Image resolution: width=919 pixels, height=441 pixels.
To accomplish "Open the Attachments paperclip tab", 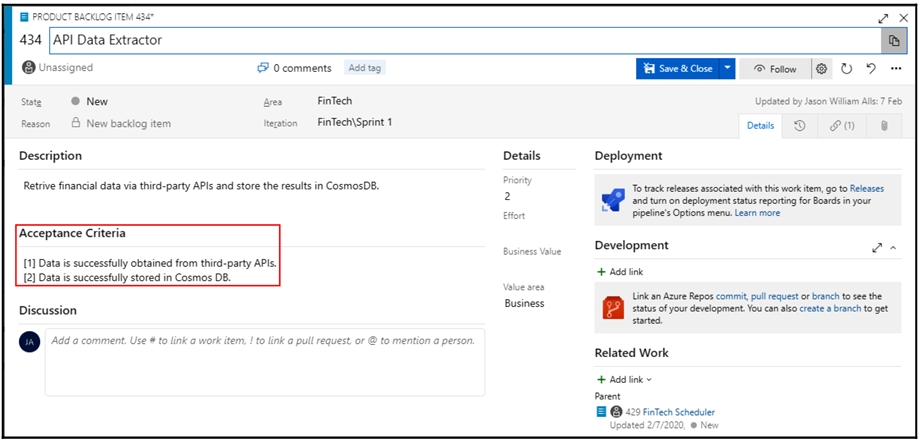I will click(884, 126).
